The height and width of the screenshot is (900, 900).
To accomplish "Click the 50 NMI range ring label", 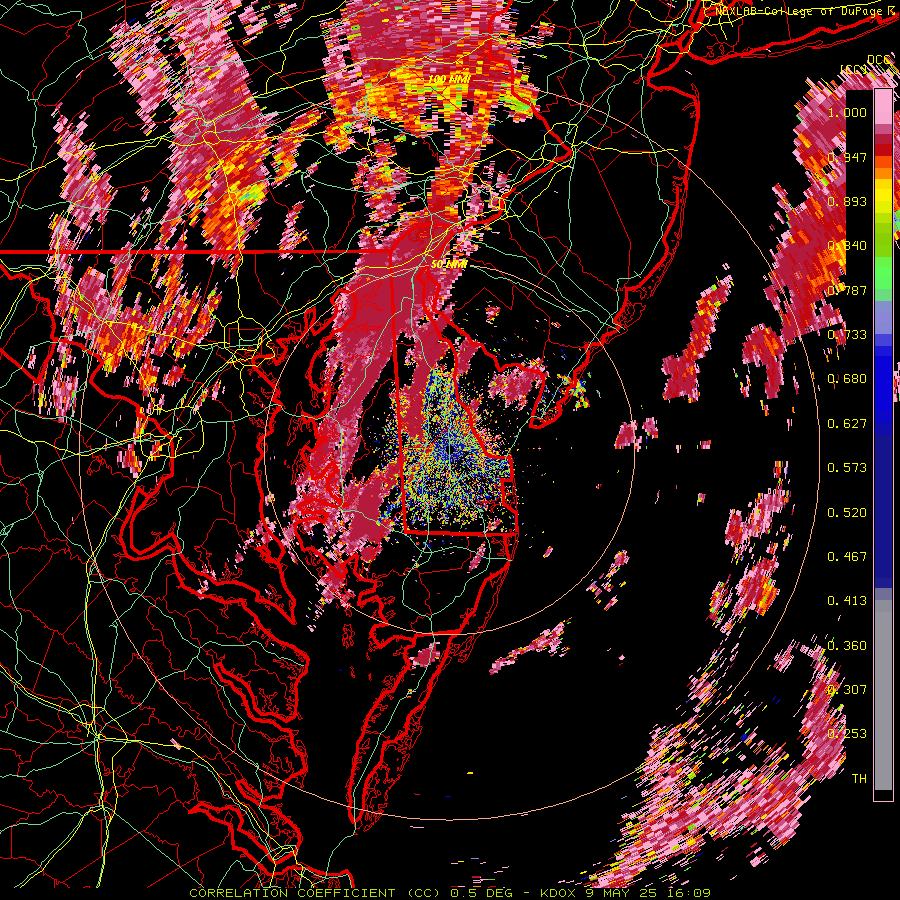I will click(x=449, y=265).
